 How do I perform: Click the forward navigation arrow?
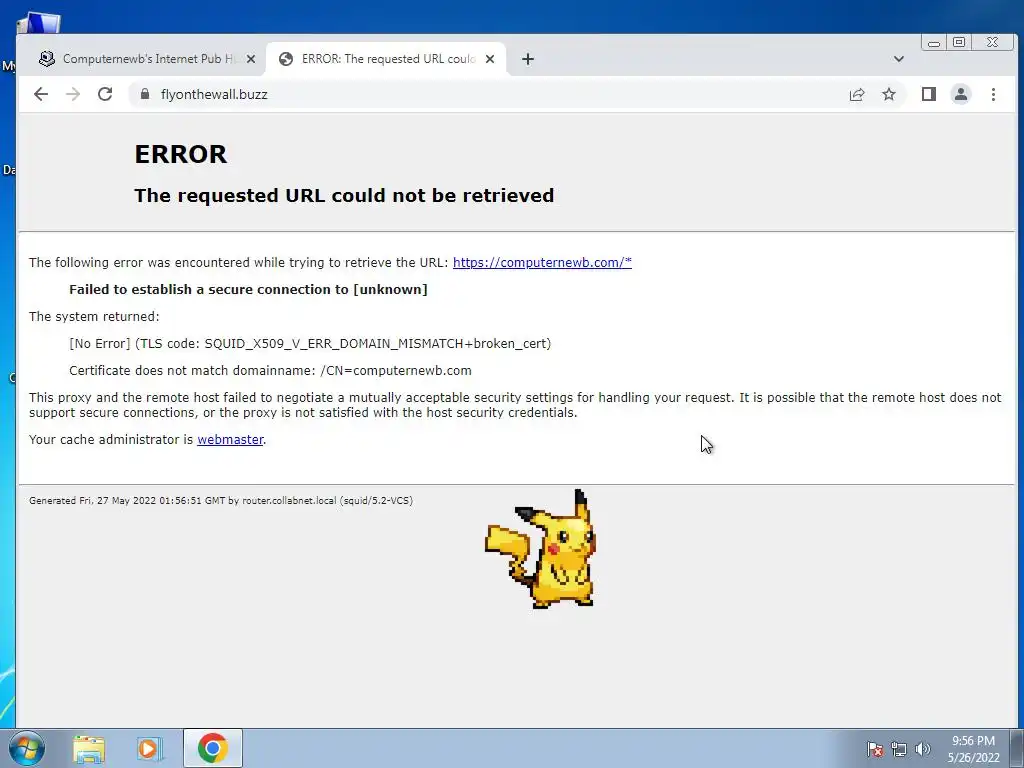coord(72,94)
